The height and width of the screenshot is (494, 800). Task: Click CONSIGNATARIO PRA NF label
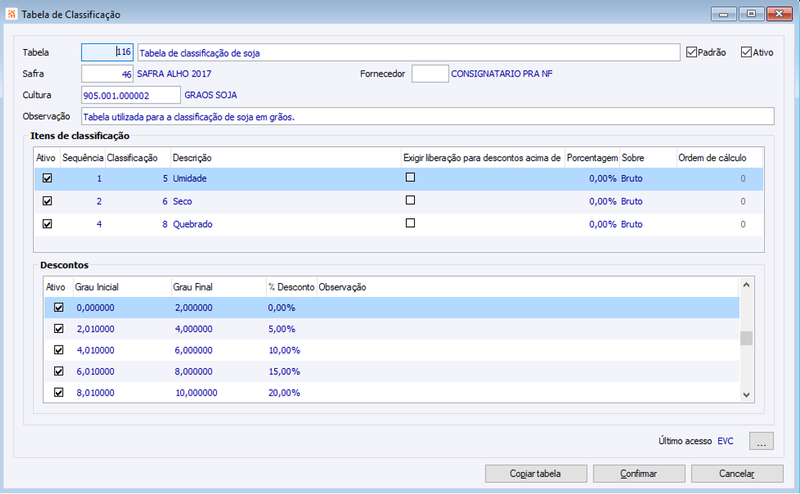click(502, 74)
